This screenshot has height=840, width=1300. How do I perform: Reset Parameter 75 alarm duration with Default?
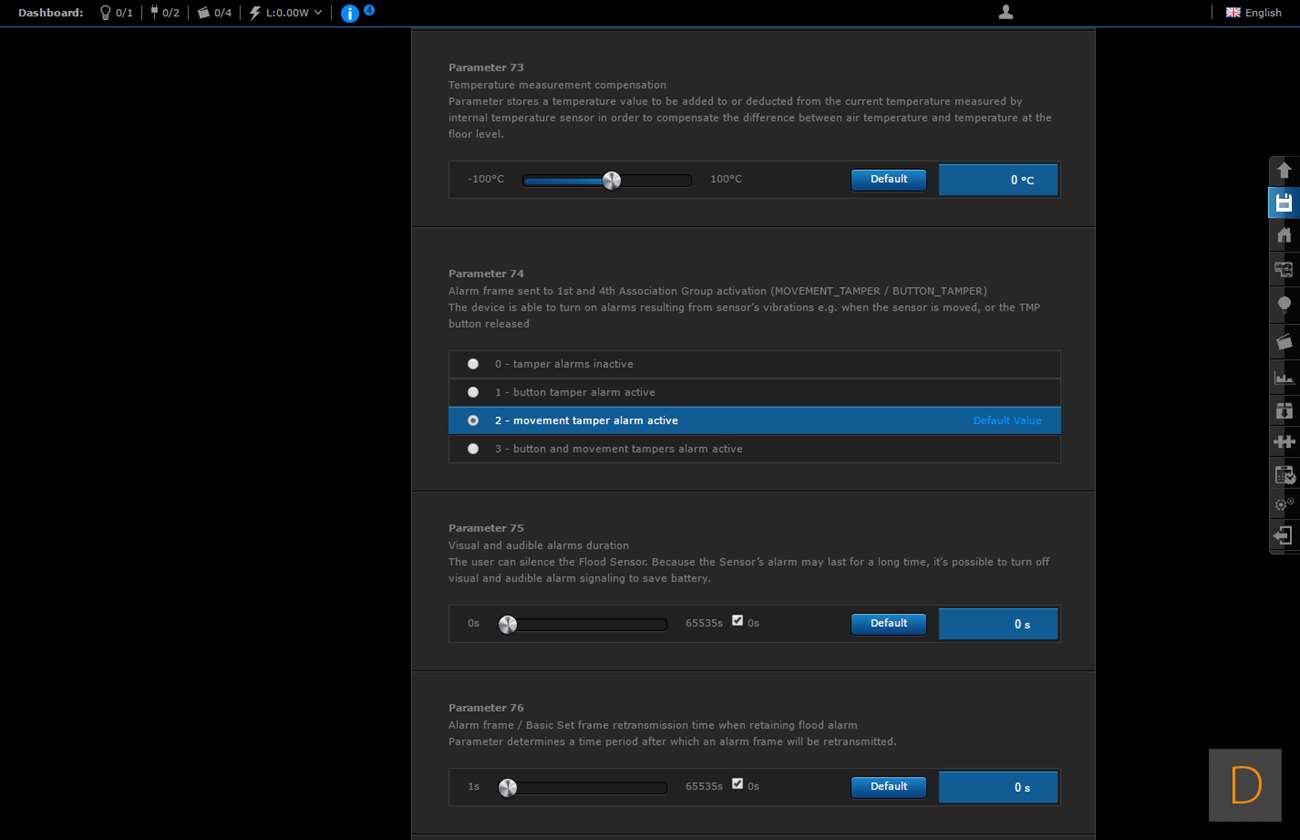(888, 623)
